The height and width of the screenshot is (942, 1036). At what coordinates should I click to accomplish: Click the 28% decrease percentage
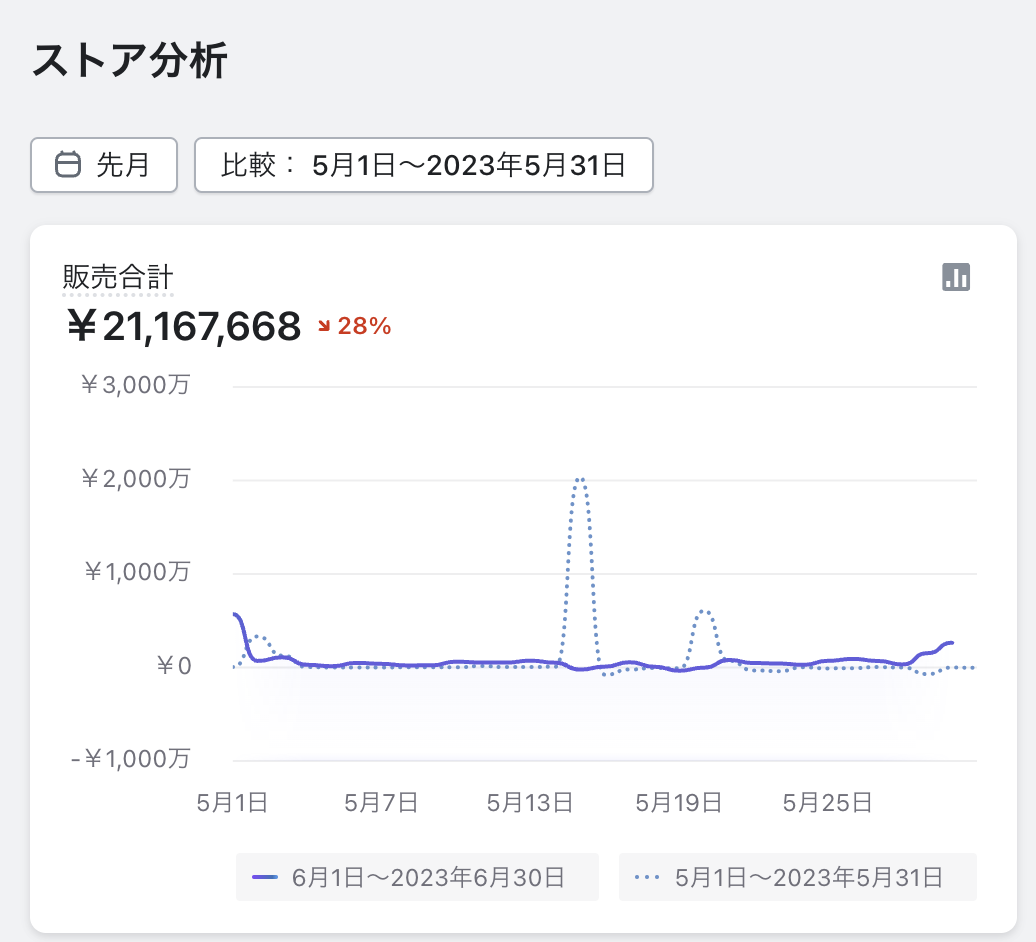pos(364,326)
